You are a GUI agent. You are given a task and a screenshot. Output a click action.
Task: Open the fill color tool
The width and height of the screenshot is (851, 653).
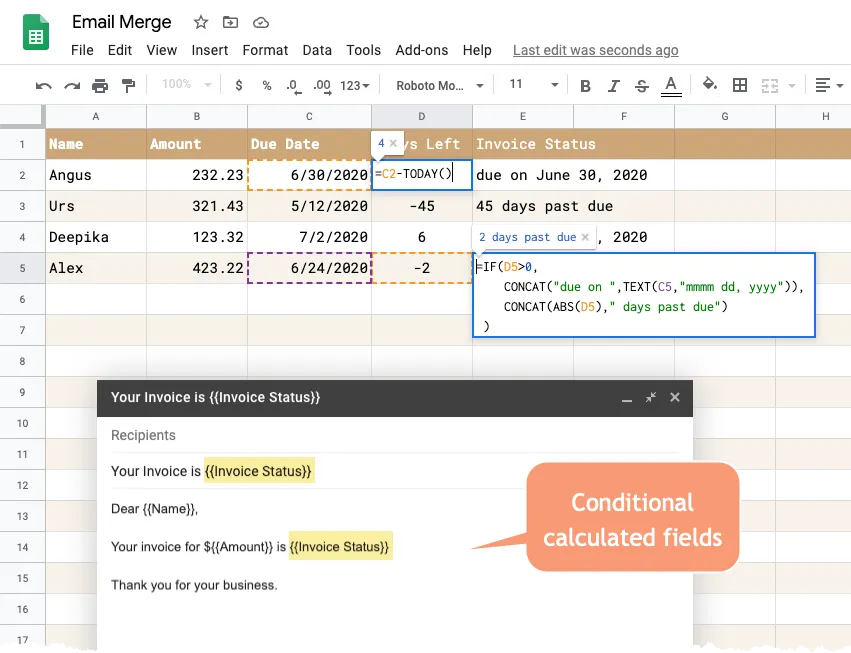[x=710, y=85]
